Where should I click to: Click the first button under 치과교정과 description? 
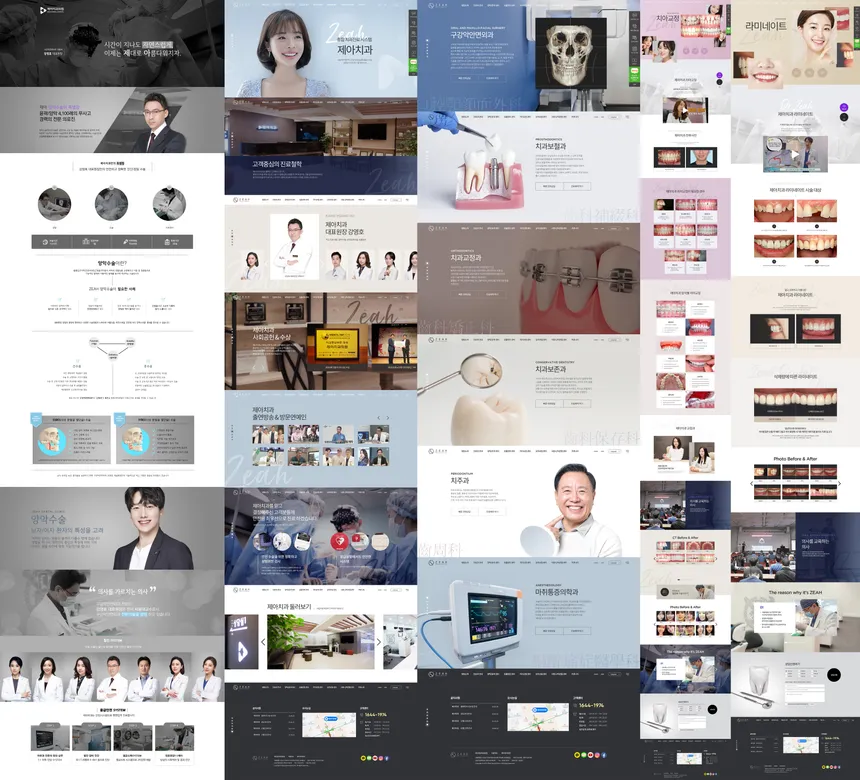click(464, 294)
